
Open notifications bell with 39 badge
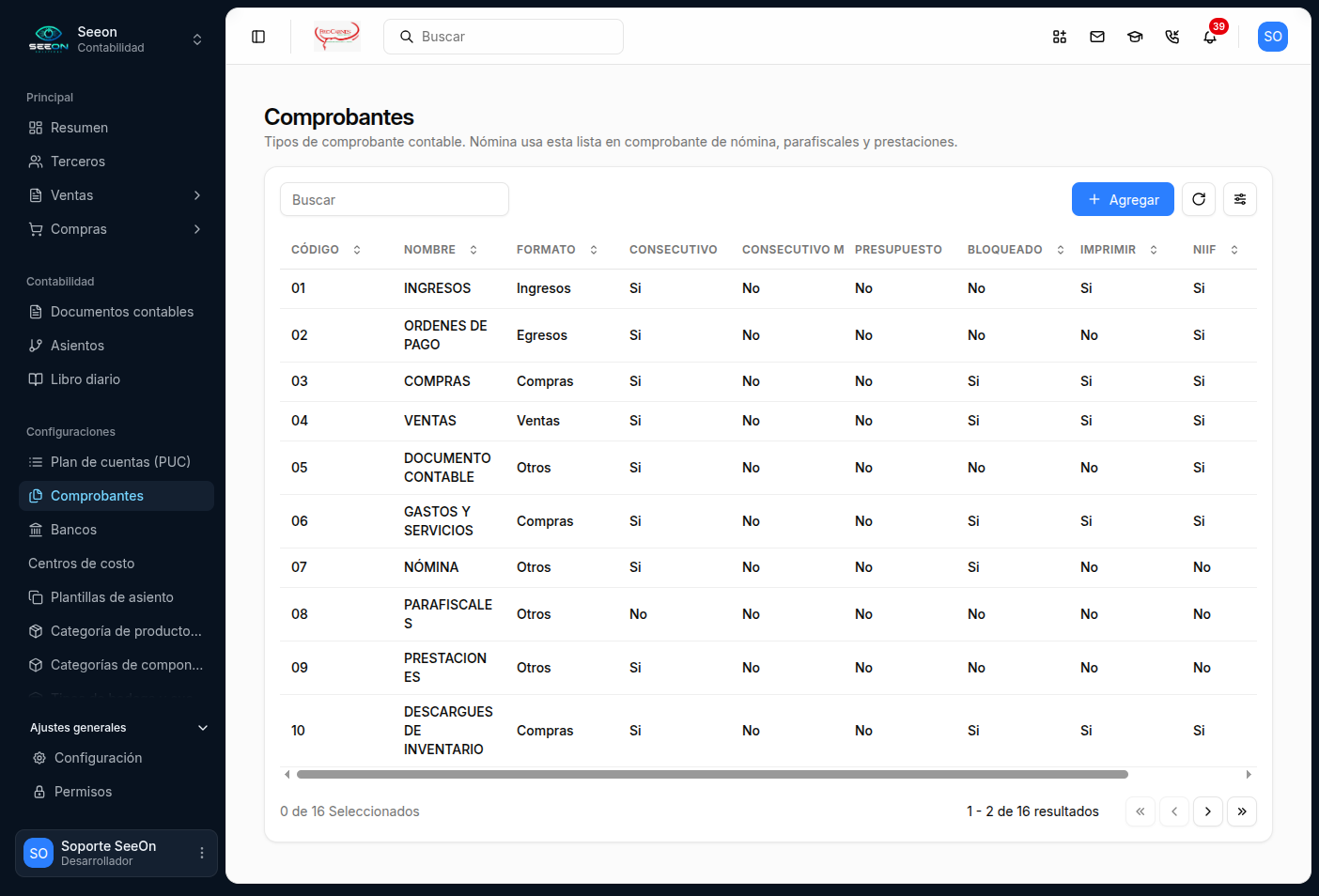pos(1210,37)
